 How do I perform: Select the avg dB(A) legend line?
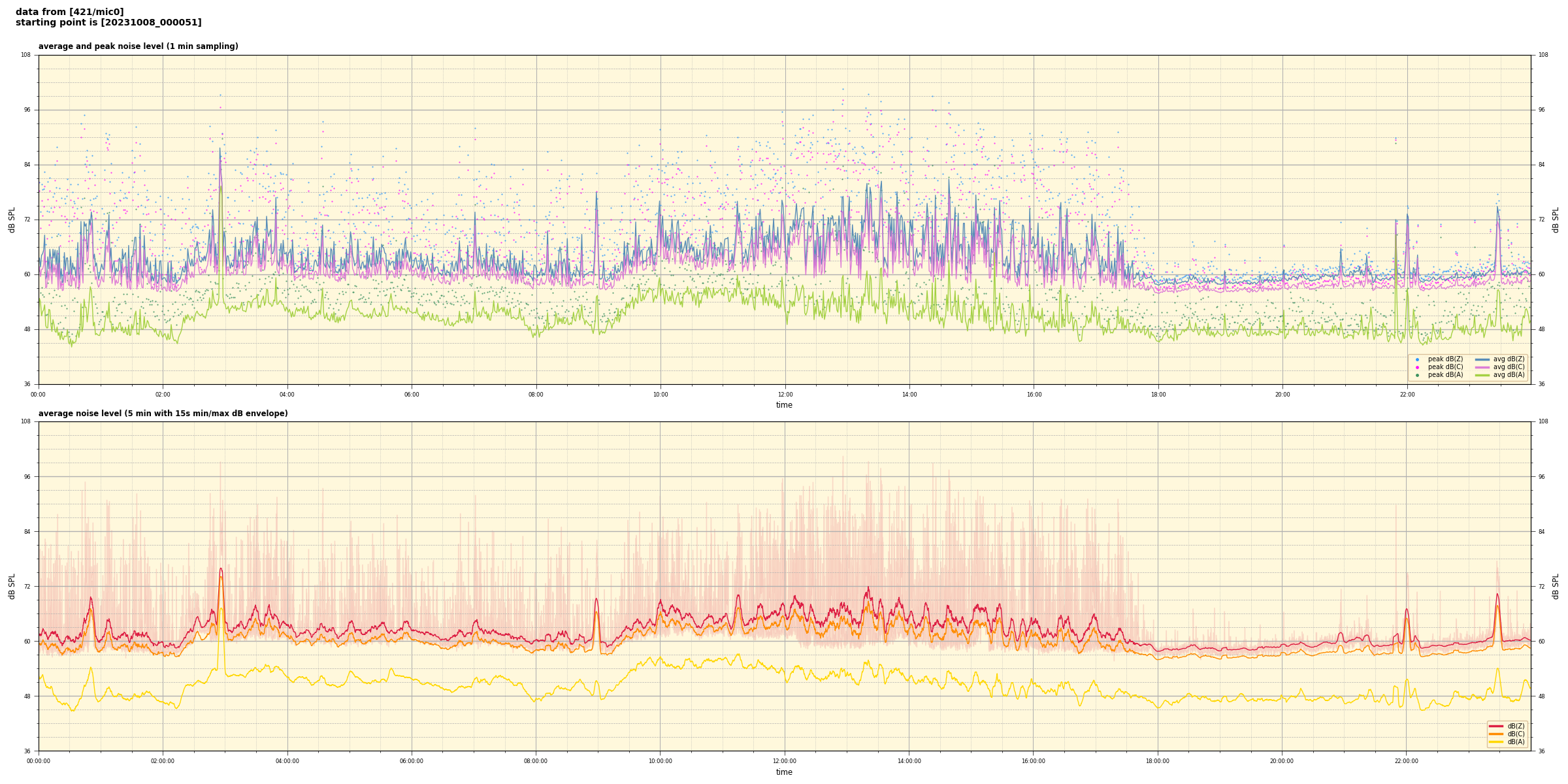pyautogui.click(x=1482, y=375)
